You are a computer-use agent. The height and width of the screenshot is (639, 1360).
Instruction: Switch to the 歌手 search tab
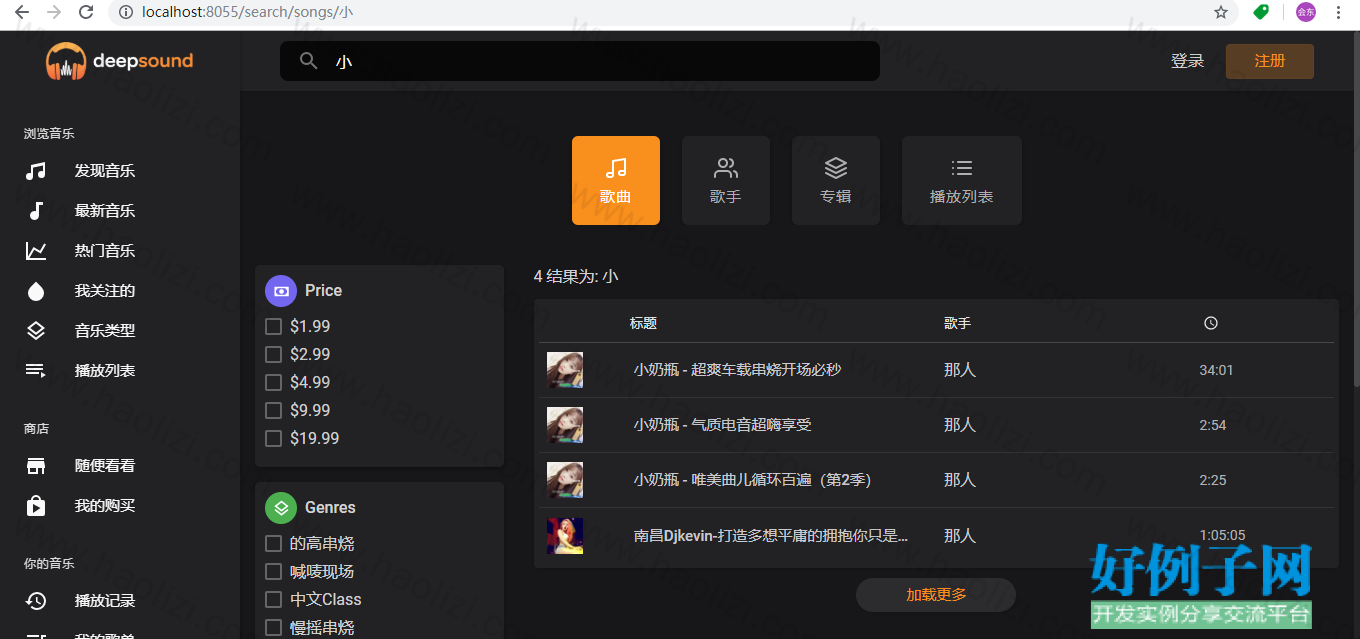(x=726, y=181)
